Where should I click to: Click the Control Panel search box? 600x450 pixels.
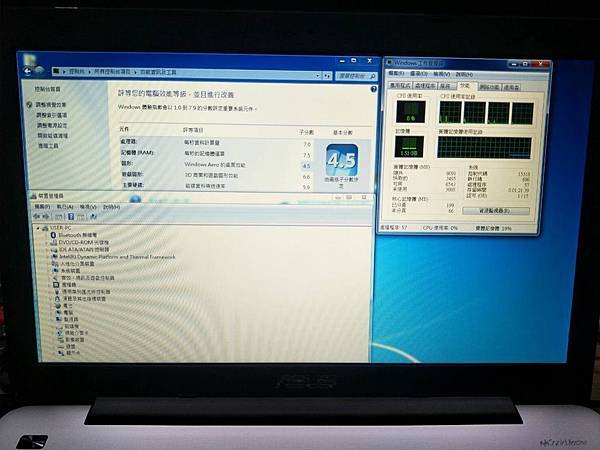coord(356,76)
